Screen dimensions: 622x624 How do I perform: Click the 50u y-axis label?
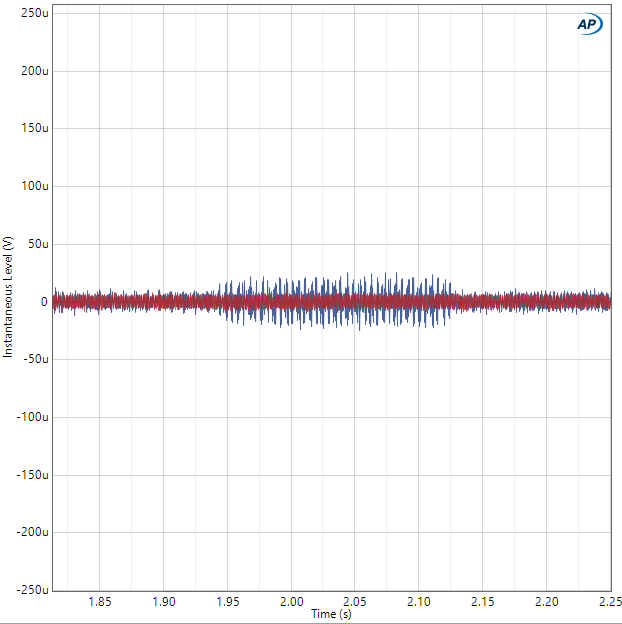pyautogui.click(x=38, y=244)
